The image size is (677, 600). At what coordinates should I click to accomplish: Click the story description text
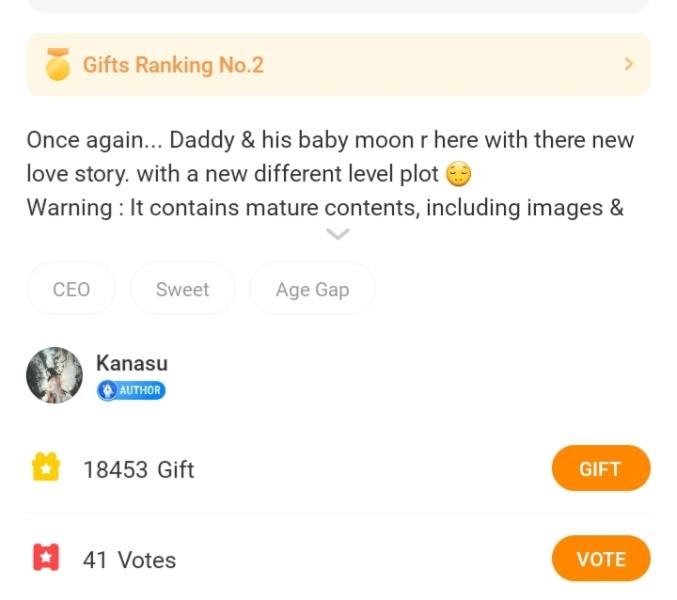click(x=330, y=140)
